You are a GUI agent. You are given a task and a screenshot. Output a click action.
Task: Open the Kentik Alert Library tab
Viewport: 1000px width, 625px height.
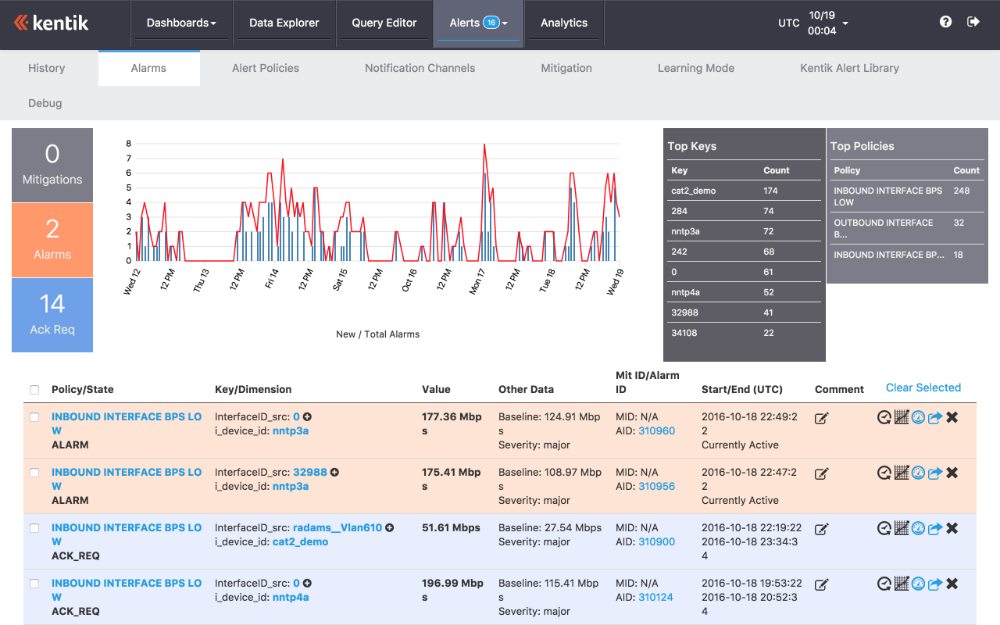[x=849, y=68]
